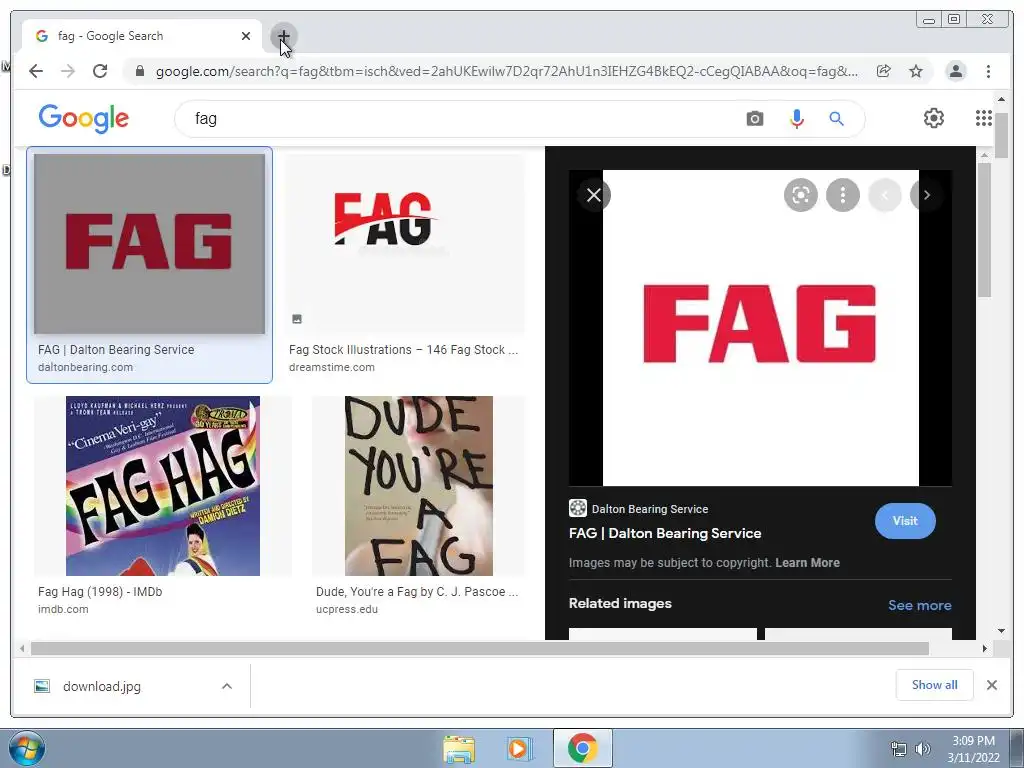1024x768 pixels.
Task: Focus the Google search input box
Action: 457,118
